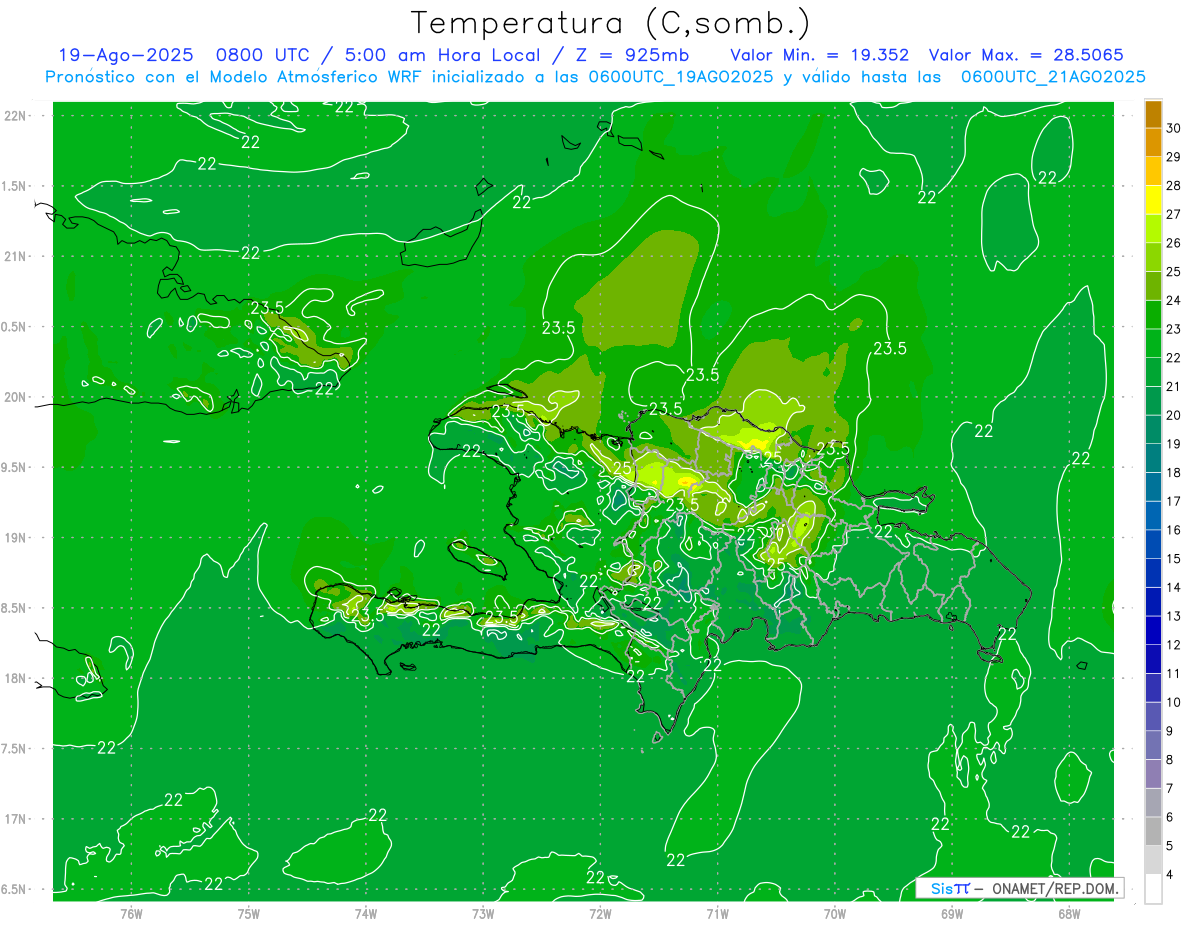Click the '74W' longitude axis label
This screenshot has height=927, width=1200.
(x=366, y=914)
